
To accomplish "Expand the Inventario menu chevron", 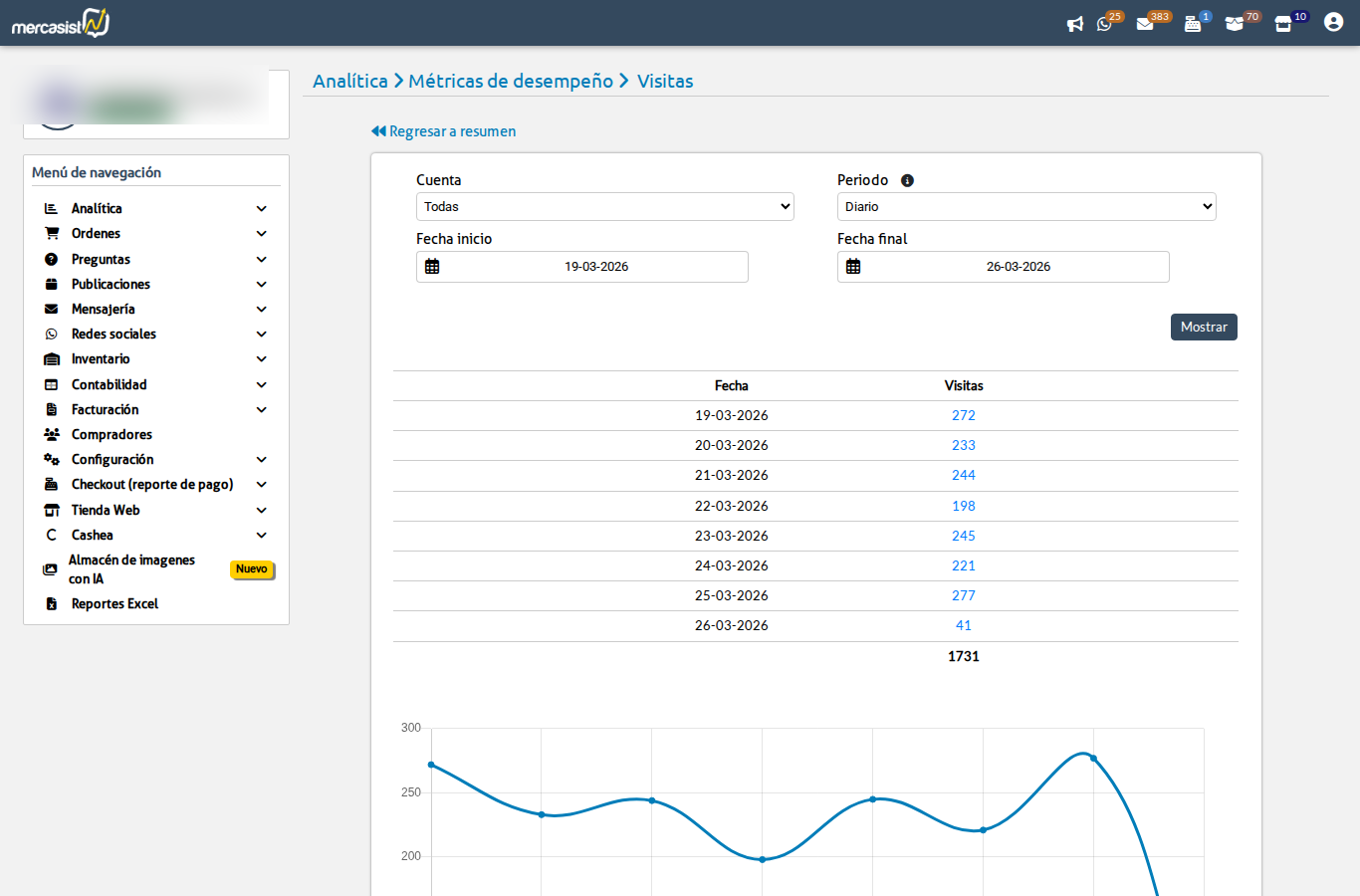I will 261,359.
